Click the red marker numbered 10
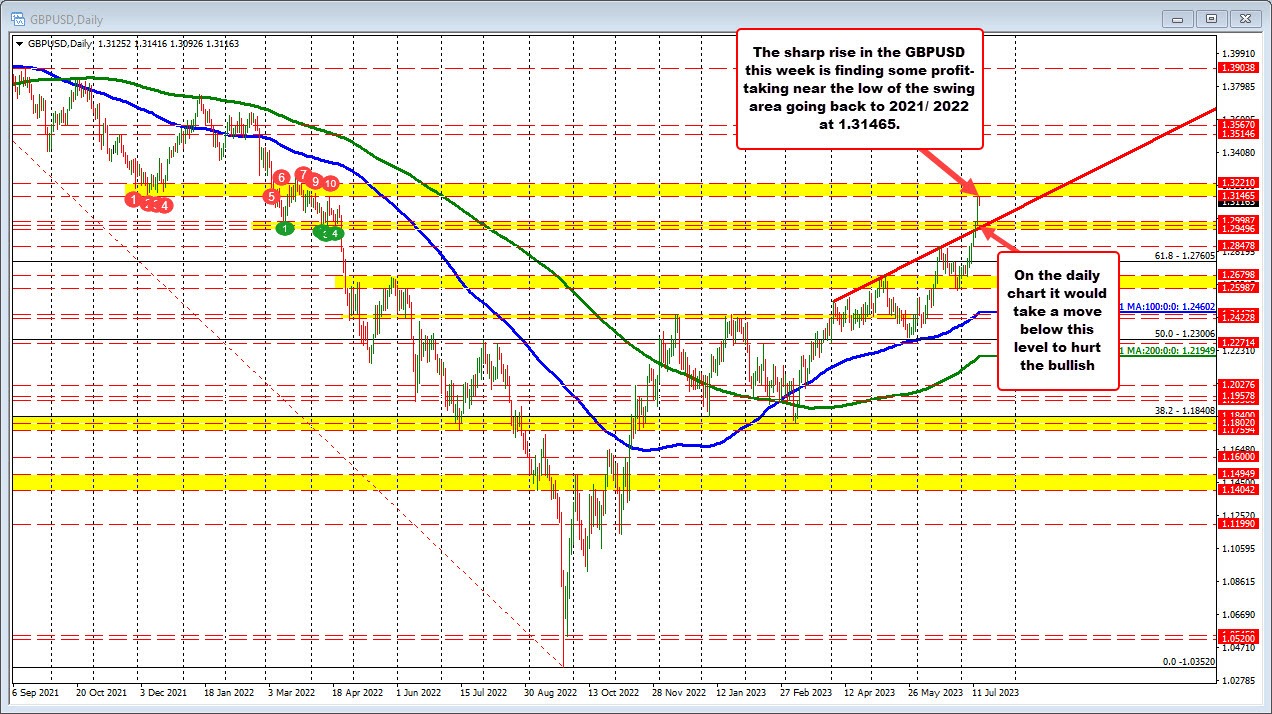Screen dimensions: 1272x714 (331, 183)
